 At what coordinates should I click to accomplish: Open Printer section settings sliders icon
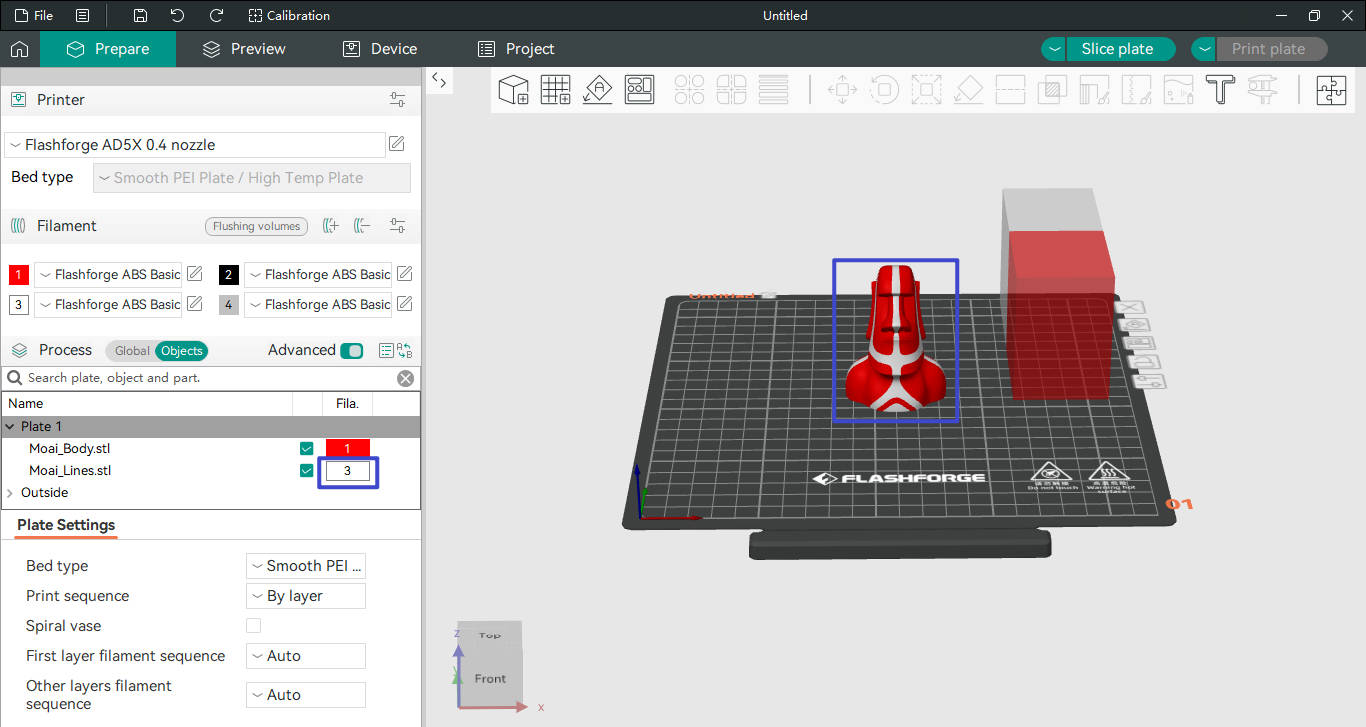[398, 100]
